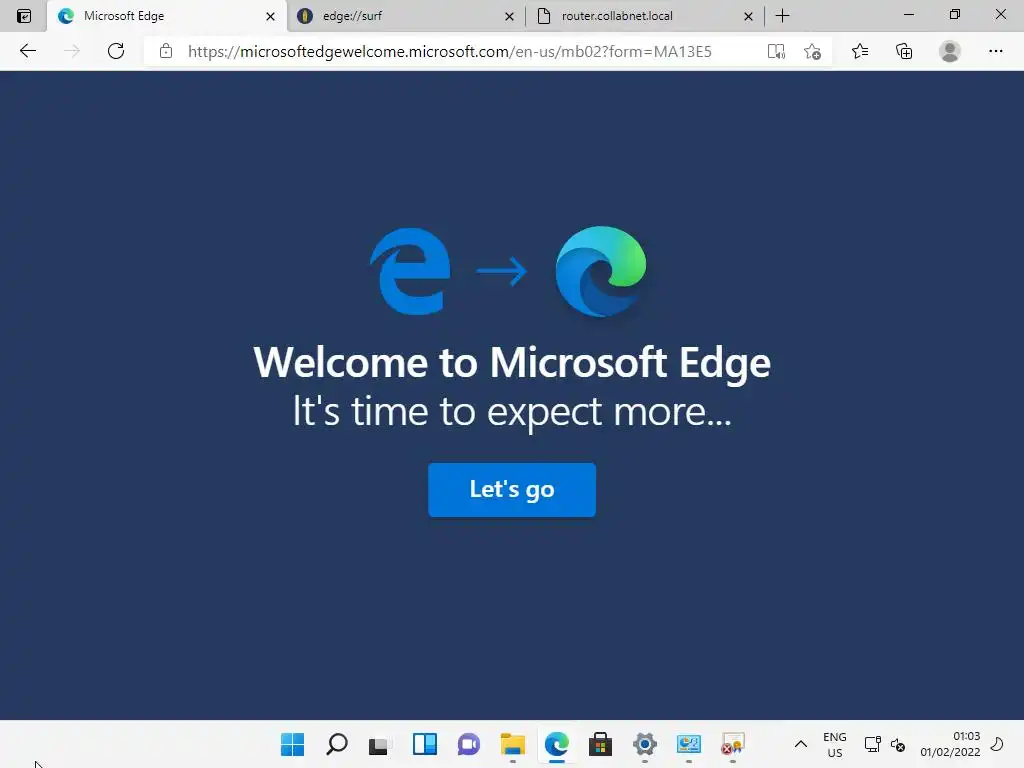Close the Edge browser window
The width and height of the screenshot is (1024, 768).
point(1000,14)
